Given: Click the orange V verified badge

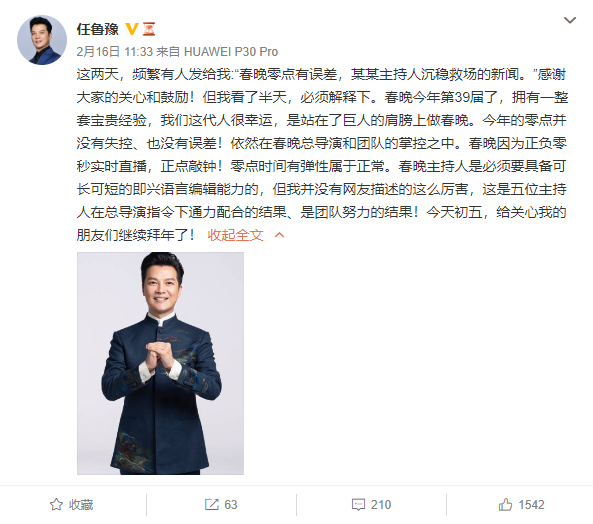Looking at the screenshot, I should [x=132, y=29].
